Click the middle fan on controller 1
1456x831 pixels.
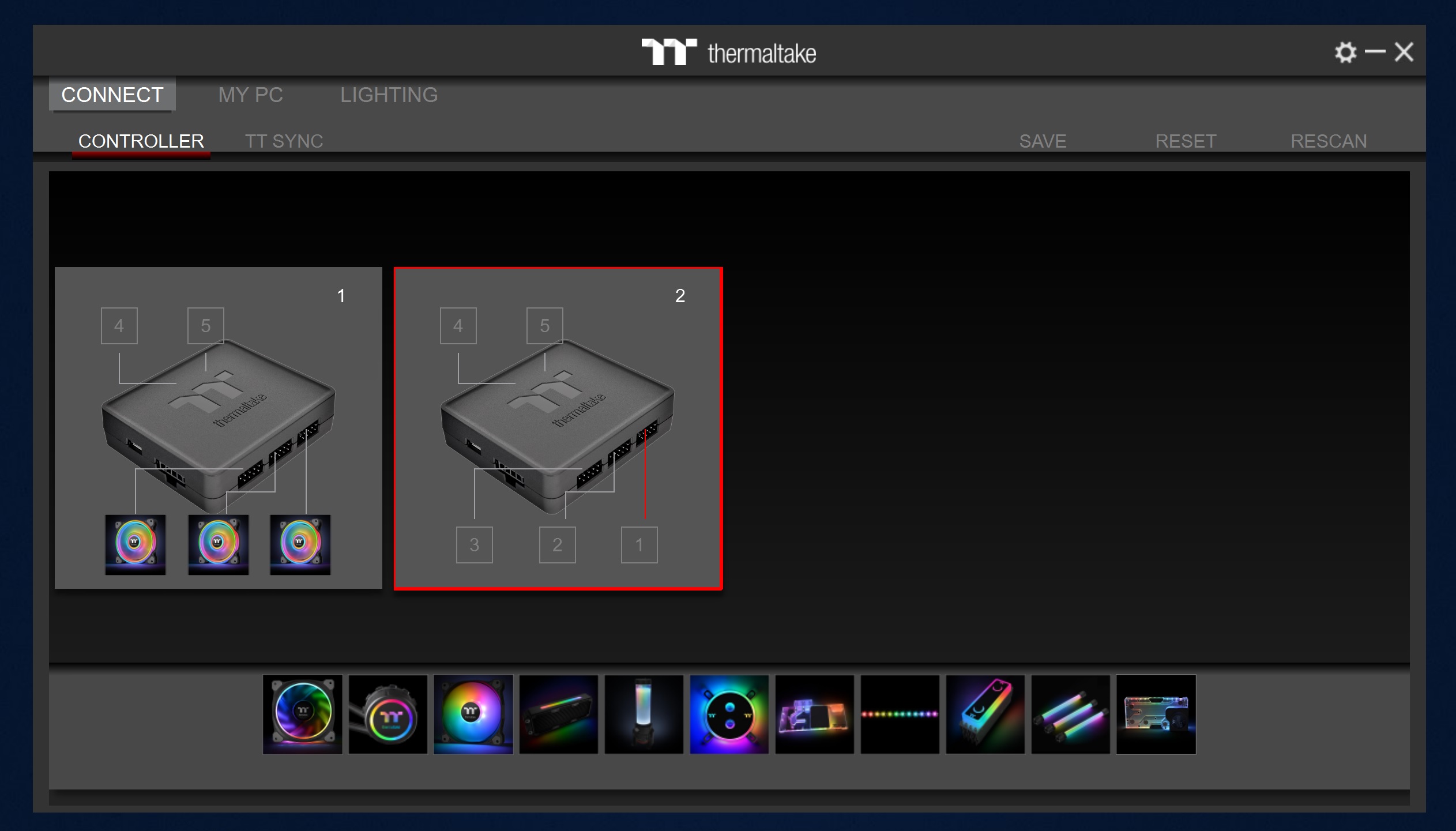[218, 544]
